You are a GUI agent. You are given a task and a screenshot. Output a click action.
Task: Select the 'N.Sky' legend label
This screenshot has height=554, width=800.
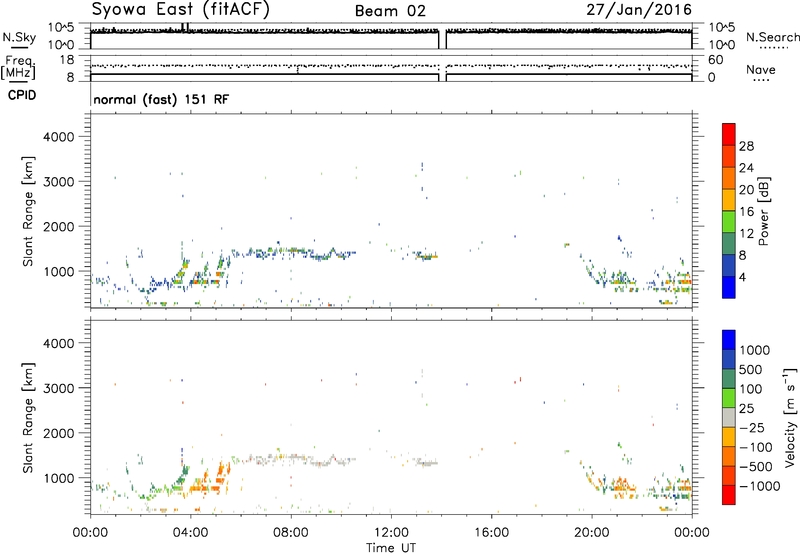click(19, 37)
